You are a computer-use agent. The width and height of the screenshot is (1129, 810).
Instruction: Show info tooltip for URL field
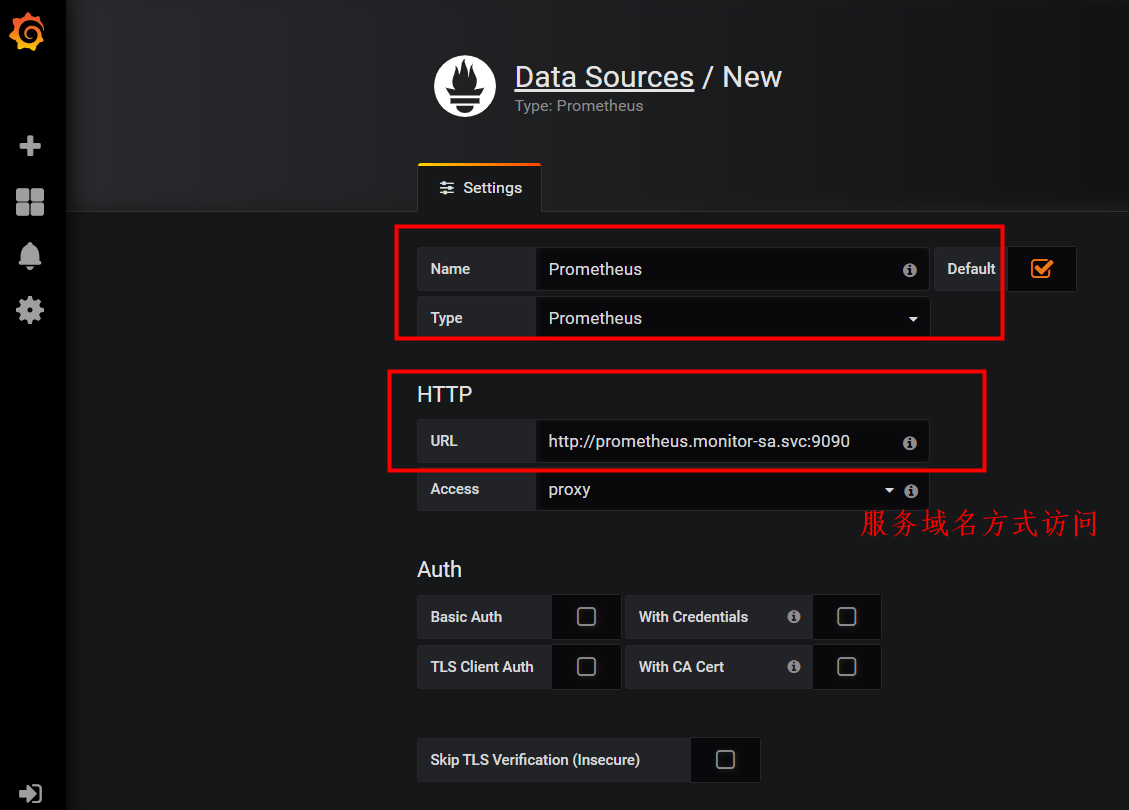pyautogui.click(x=909, y=443)
